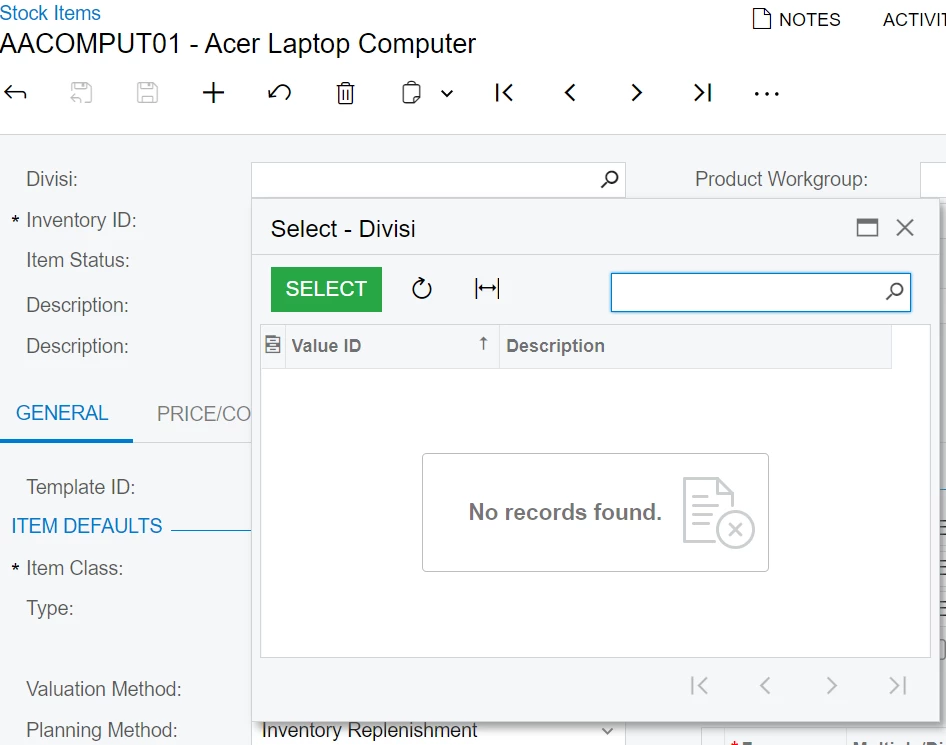The image size is (946, 745).
Task: Close the Select - Divisi dialog
Action: point(905,228)
